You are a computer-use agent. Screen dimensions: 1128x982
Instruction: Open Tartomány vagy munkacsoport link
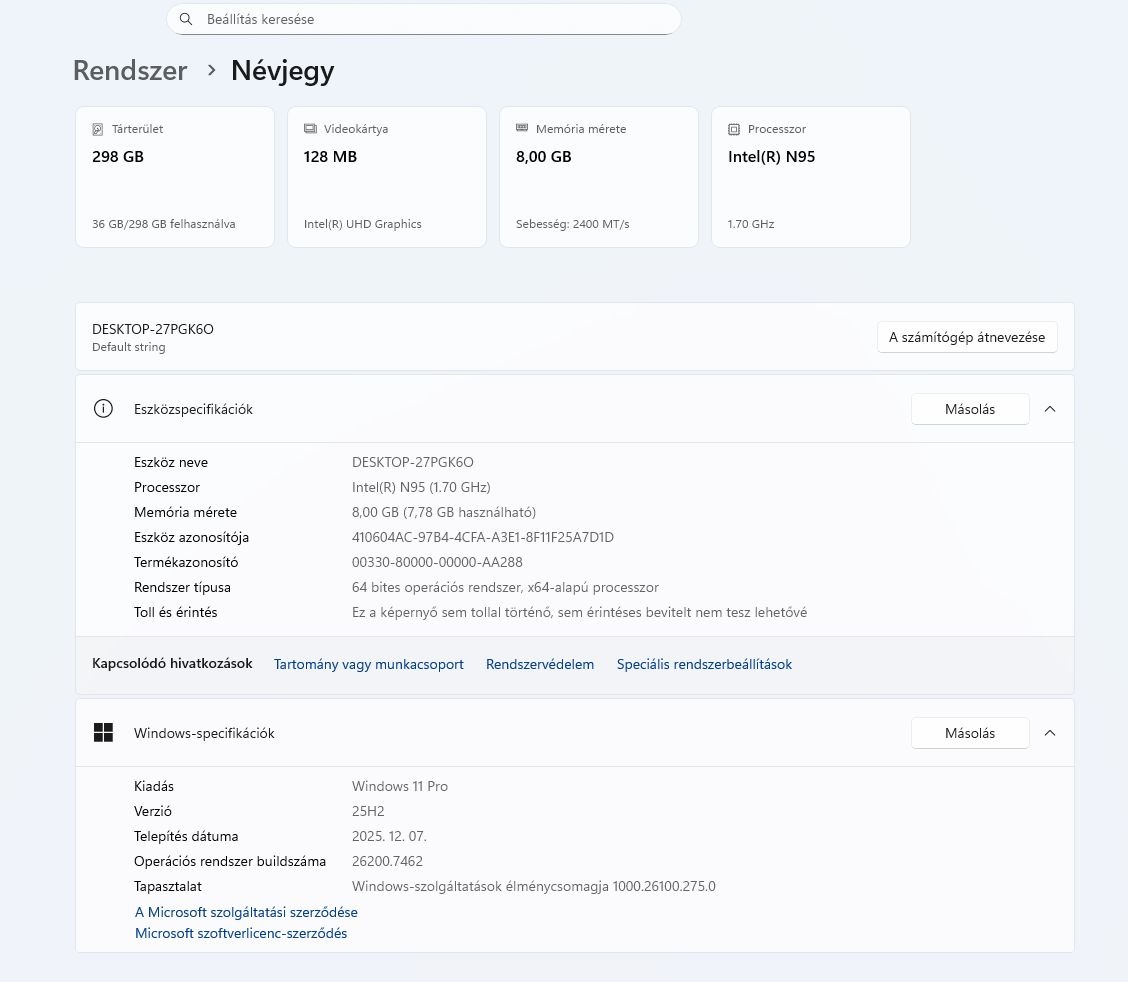click(x=369, y=664)
